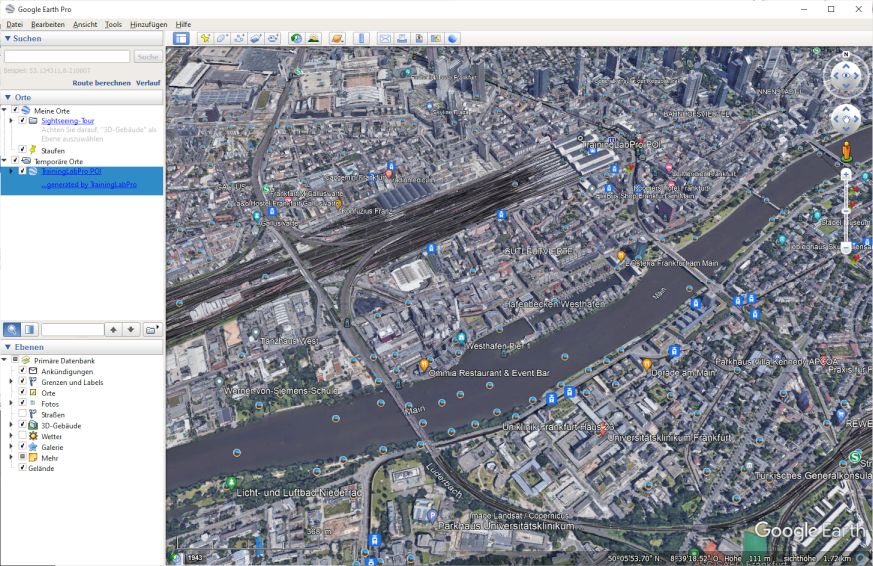
Task: Uncheck the Ankündigungen layer checkbox
Action: 23,371
